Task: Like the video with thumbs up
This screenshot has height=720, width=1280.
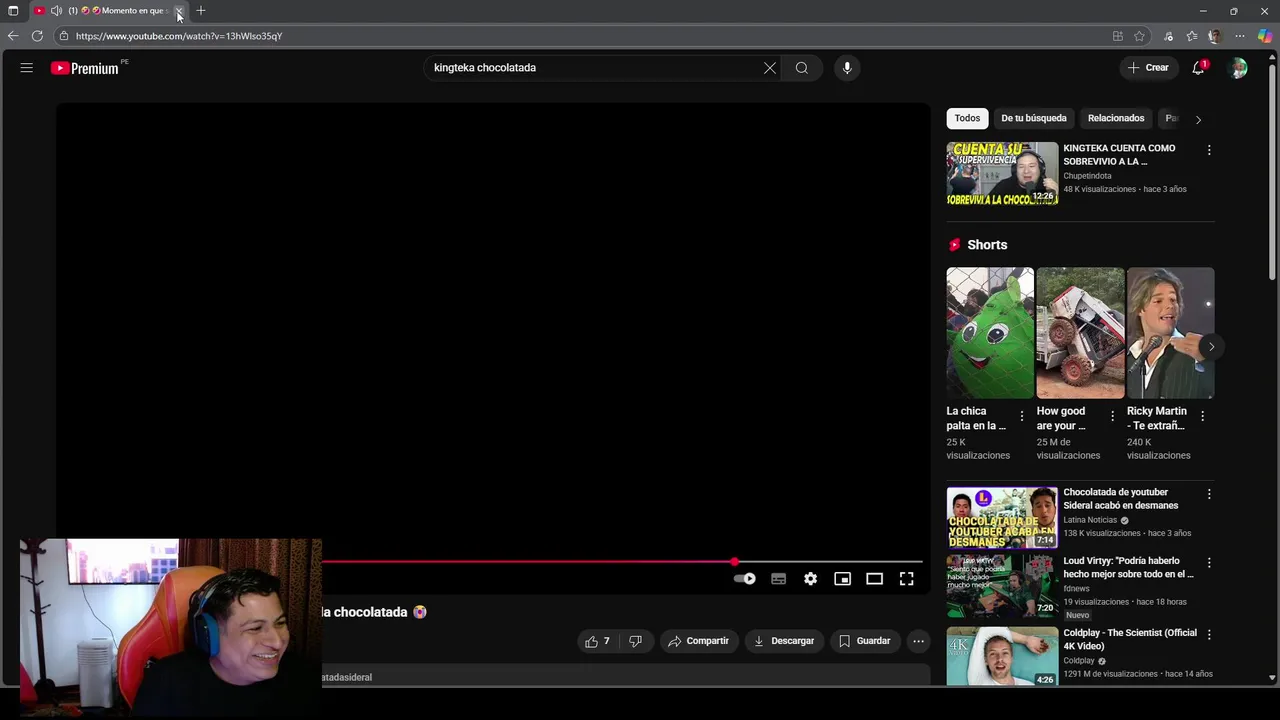Action: (597, 641)
